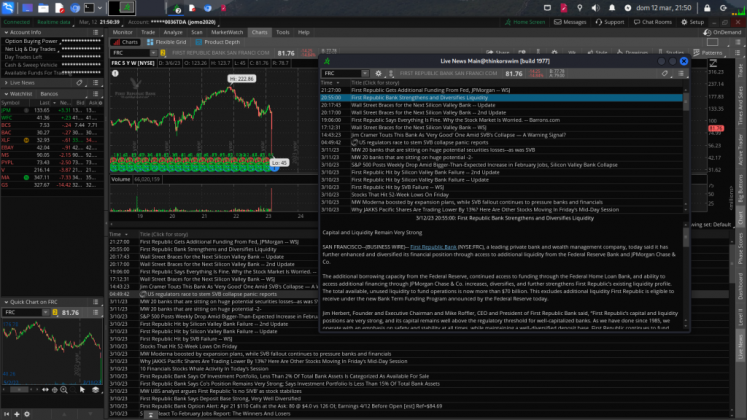The width and height of the screenshot is (747, 420).
Task: Switch to the MarketWatch tab
Action: 227,32
